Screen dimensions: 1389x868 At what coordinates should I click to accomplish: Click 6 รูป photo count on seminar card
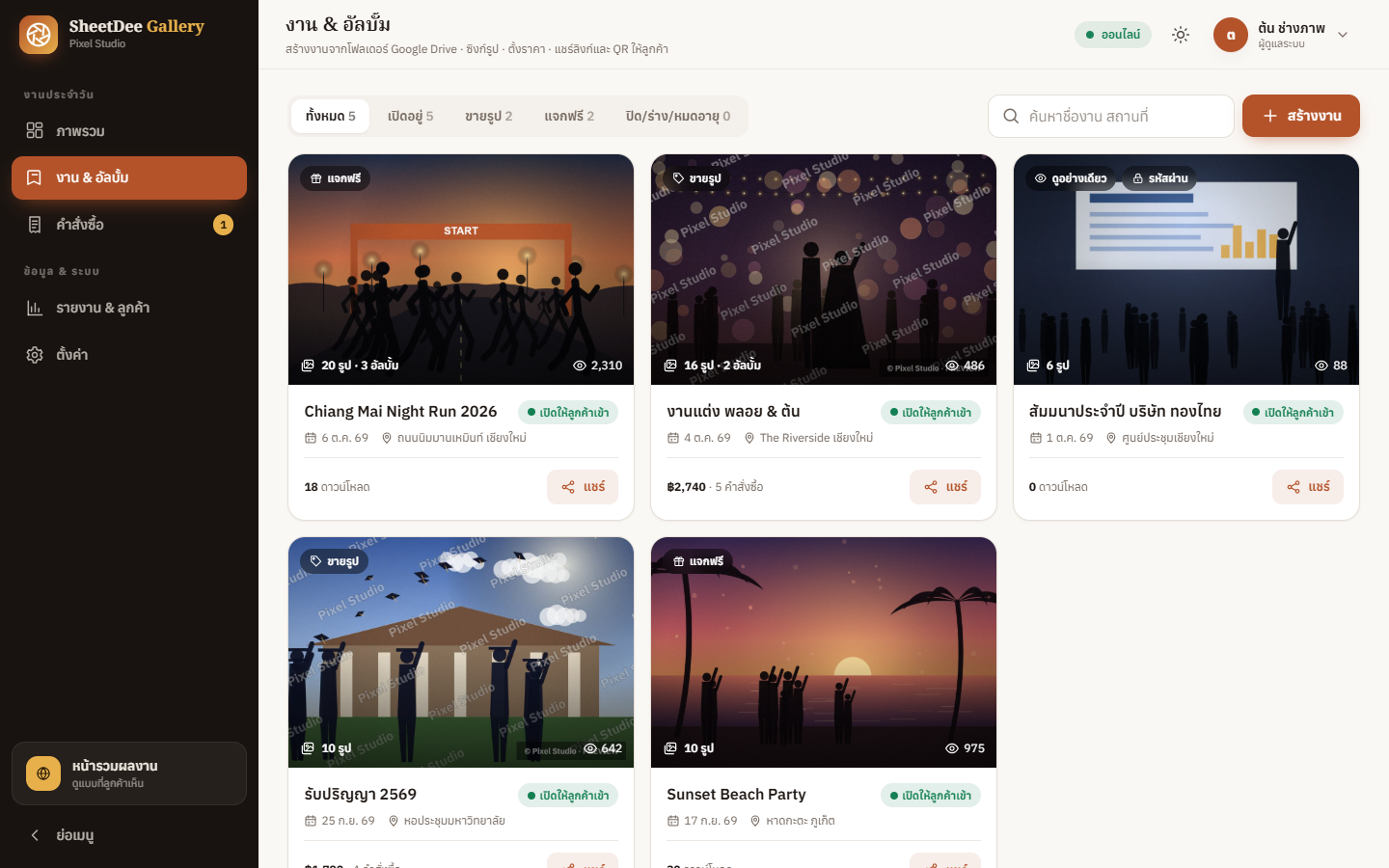1049,366
